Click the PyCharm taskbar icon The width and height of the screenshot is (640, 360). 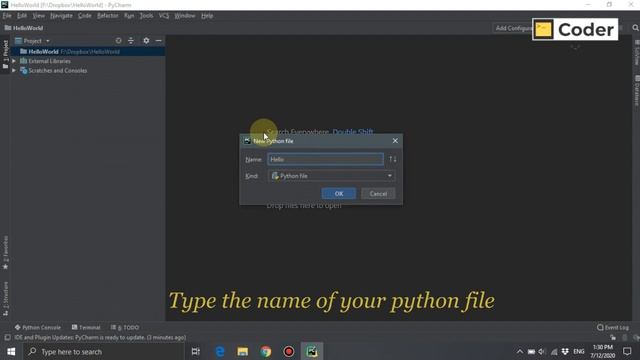tap(312, 351)
